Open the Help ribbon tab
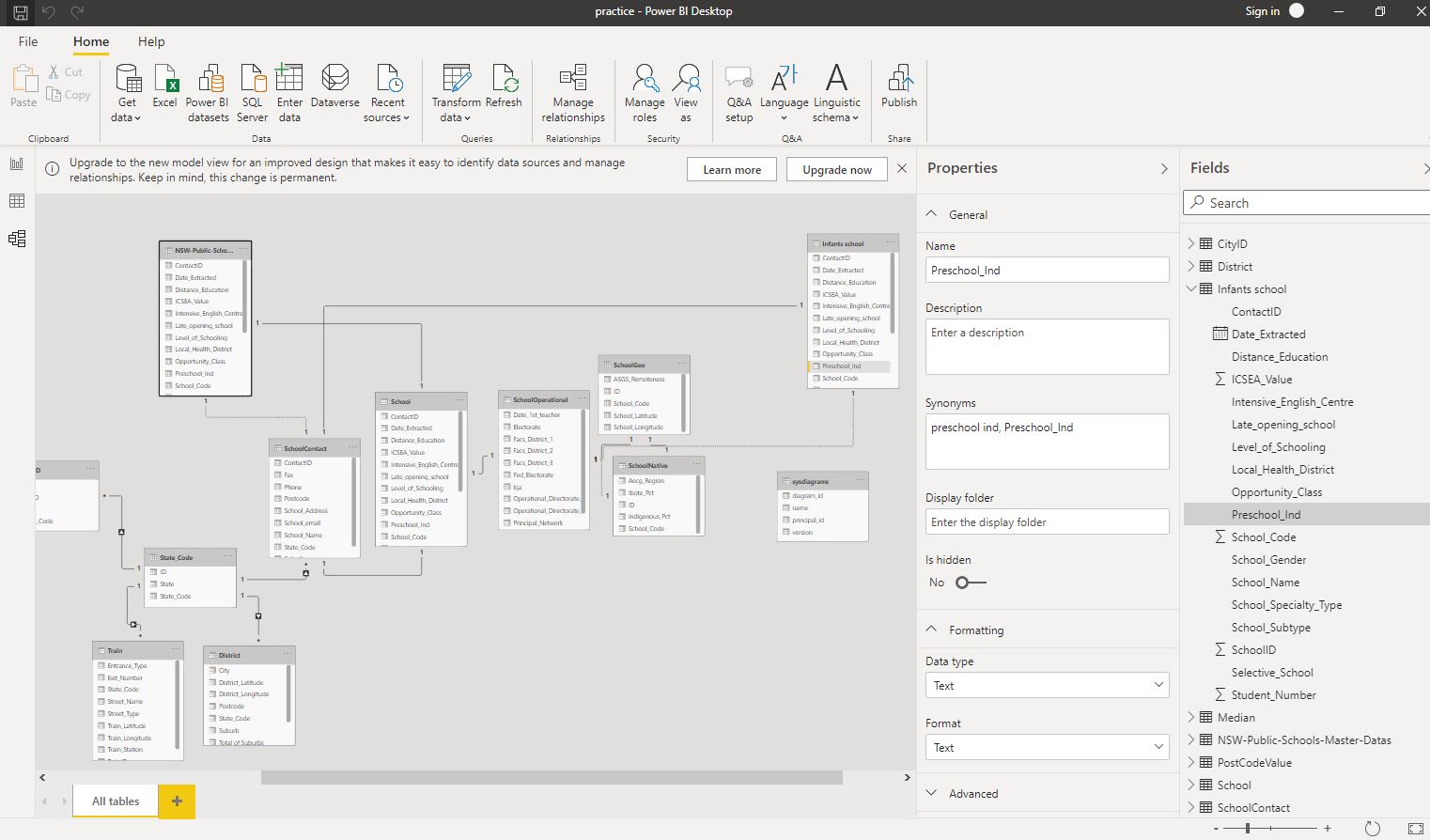 tap(151, 41)
